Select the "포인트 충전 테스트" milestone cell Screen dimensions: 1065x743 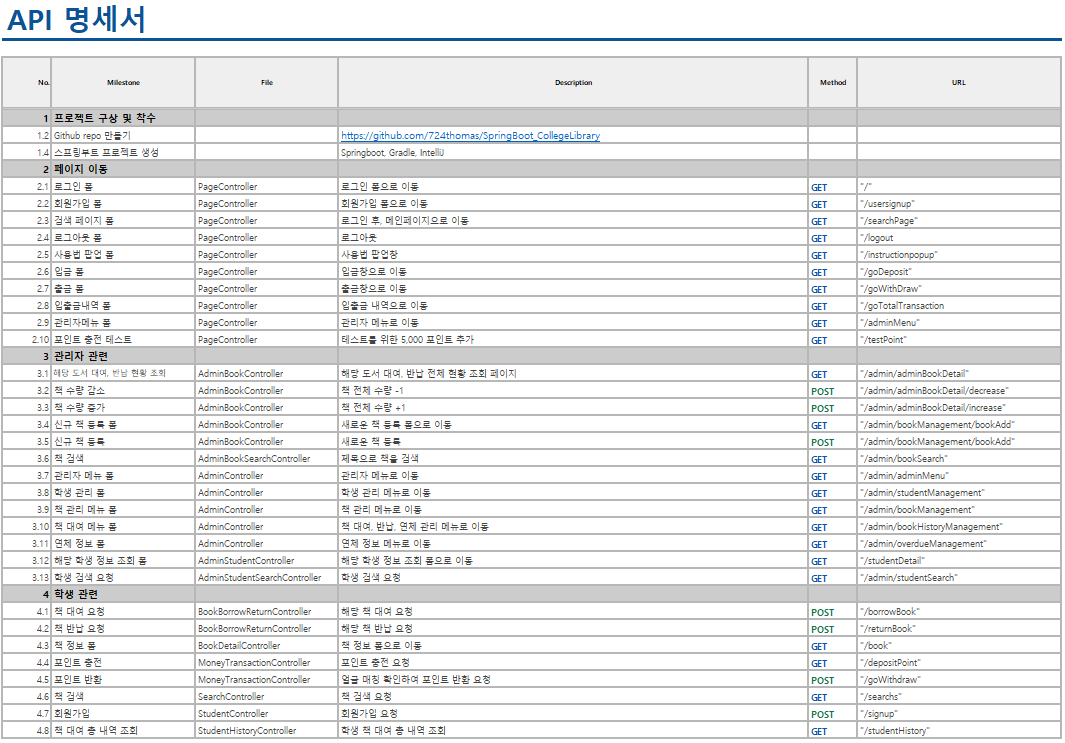123,340
